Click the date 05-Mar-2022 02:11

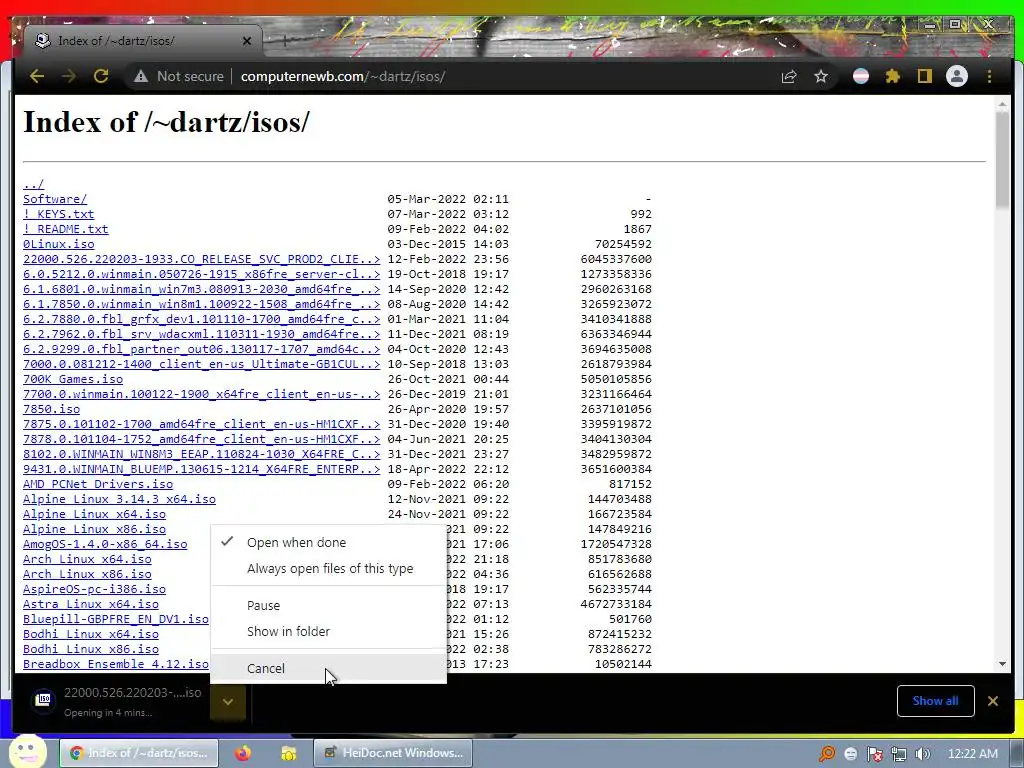(x=448, y=199)
